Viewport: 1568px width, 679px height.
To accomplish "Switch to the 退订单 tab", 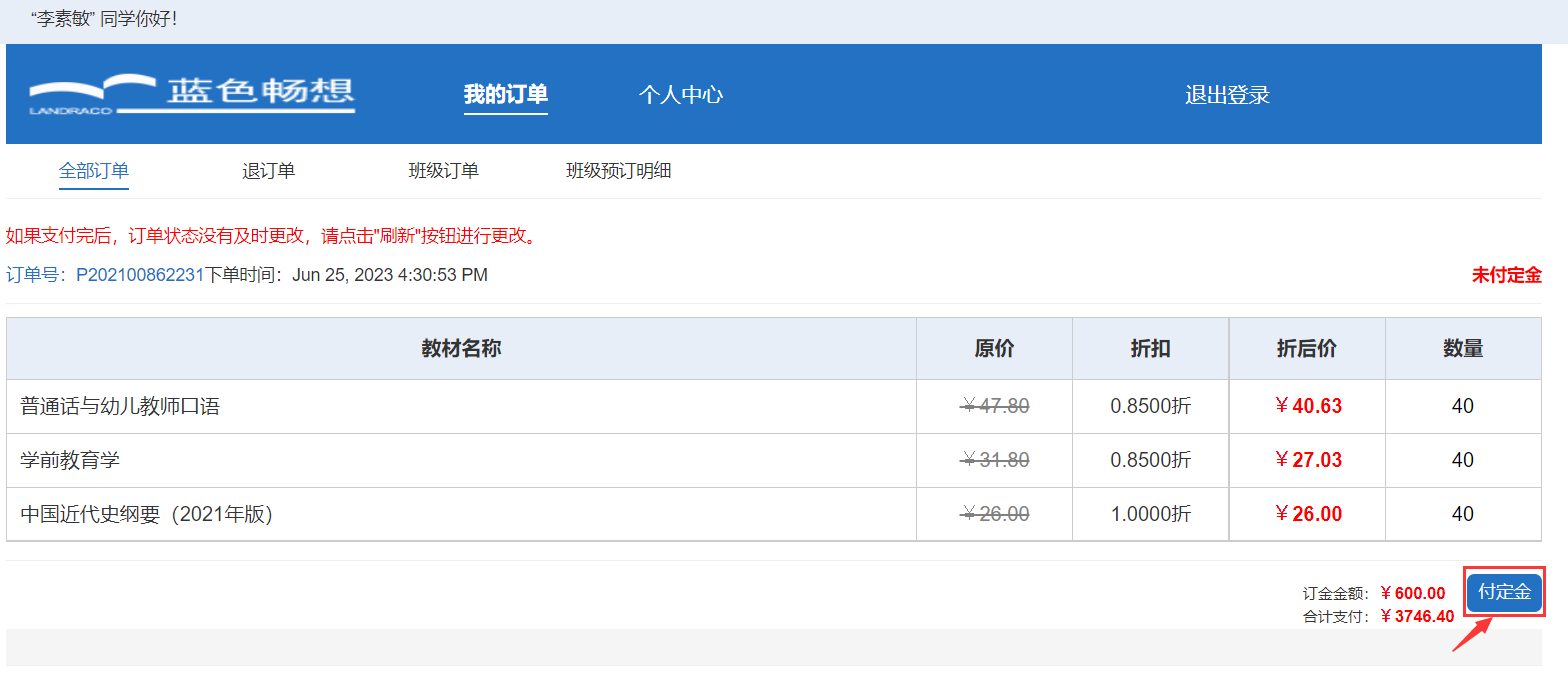I will (x=268, y=171).
